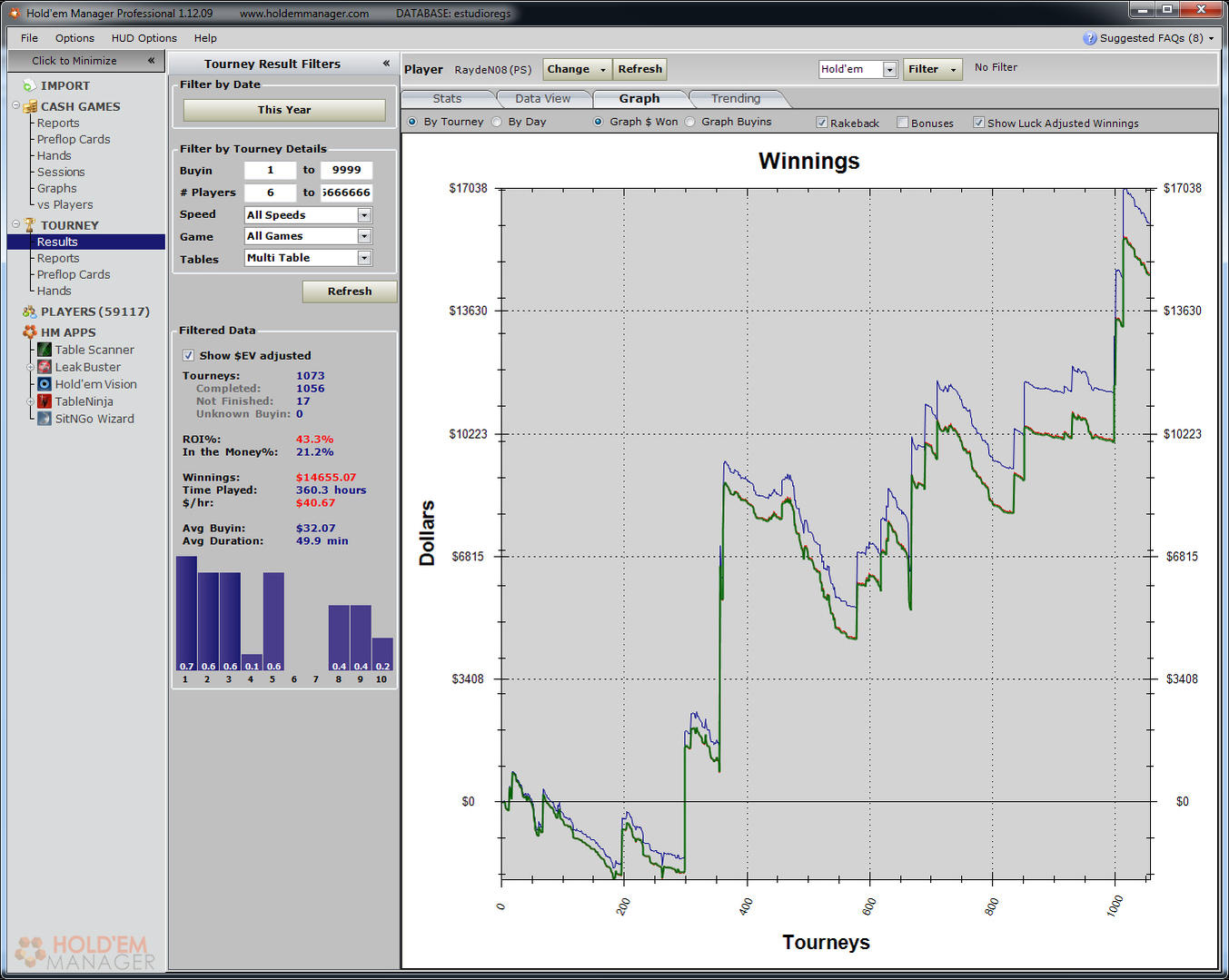Viewport: 1229px width, 980px height.
Task: Open Sessions under CASH GAMES
Action: pos(61,172)
